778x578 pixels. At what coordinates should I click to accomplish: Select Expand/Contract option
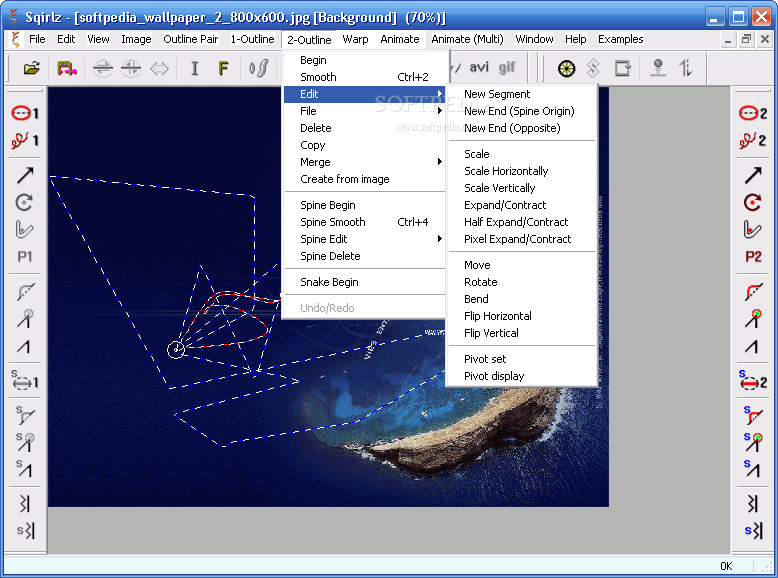coord(521,205)
